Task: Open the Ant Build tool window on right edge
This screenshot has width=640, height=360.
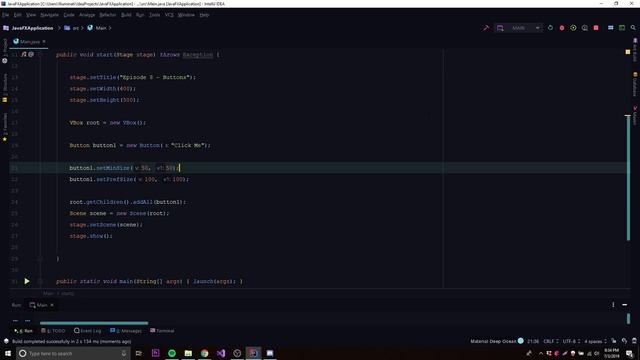Action: [635, 50]
